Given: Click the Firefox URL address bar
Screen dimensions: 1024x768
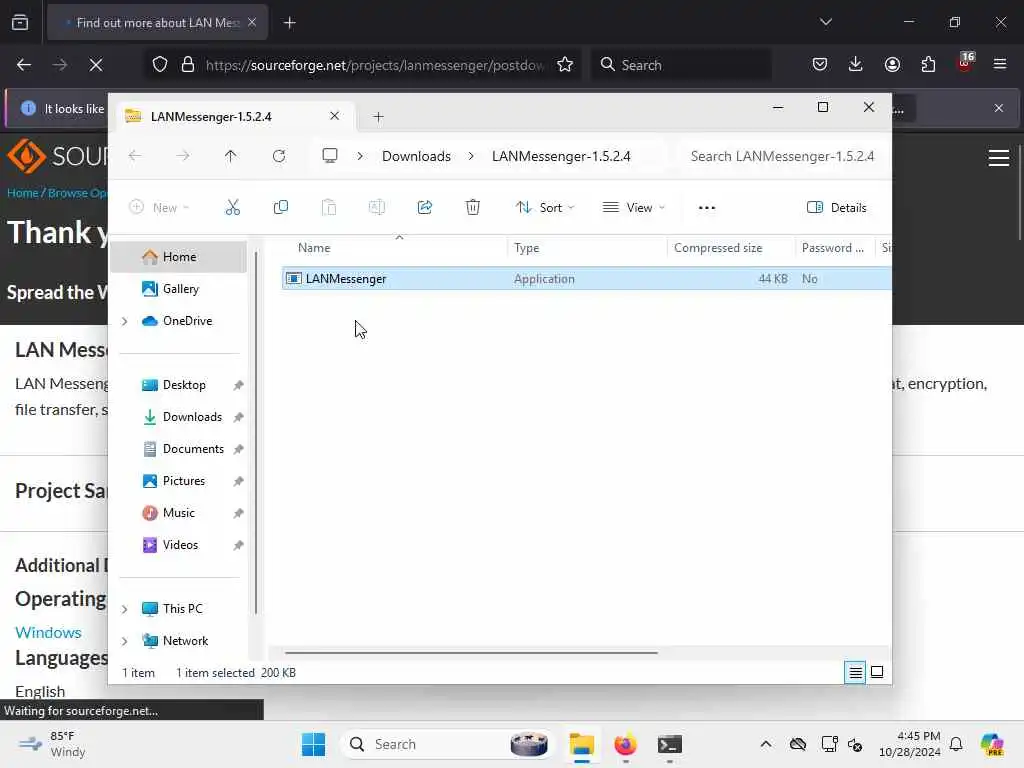Looking at the screenshot, I should point(375,65).
